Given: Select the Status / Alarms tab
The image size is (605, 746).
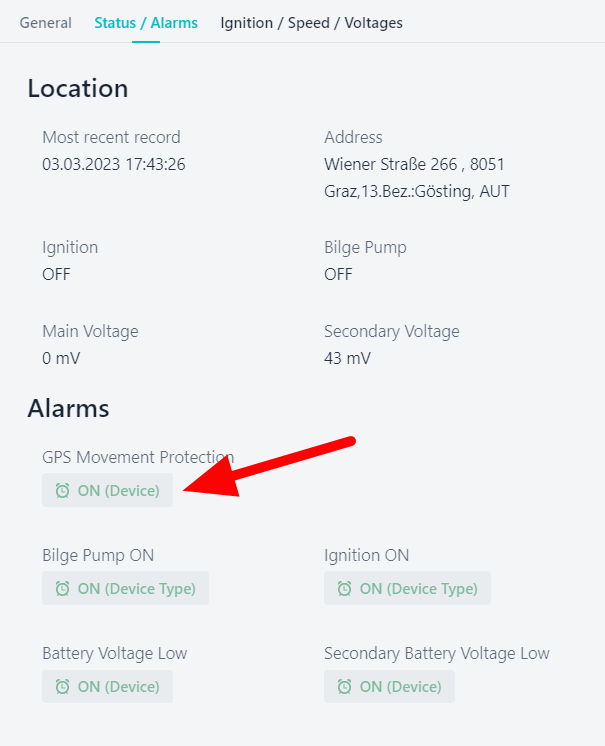Looking at the screenshot, I should tap(146, 23).
